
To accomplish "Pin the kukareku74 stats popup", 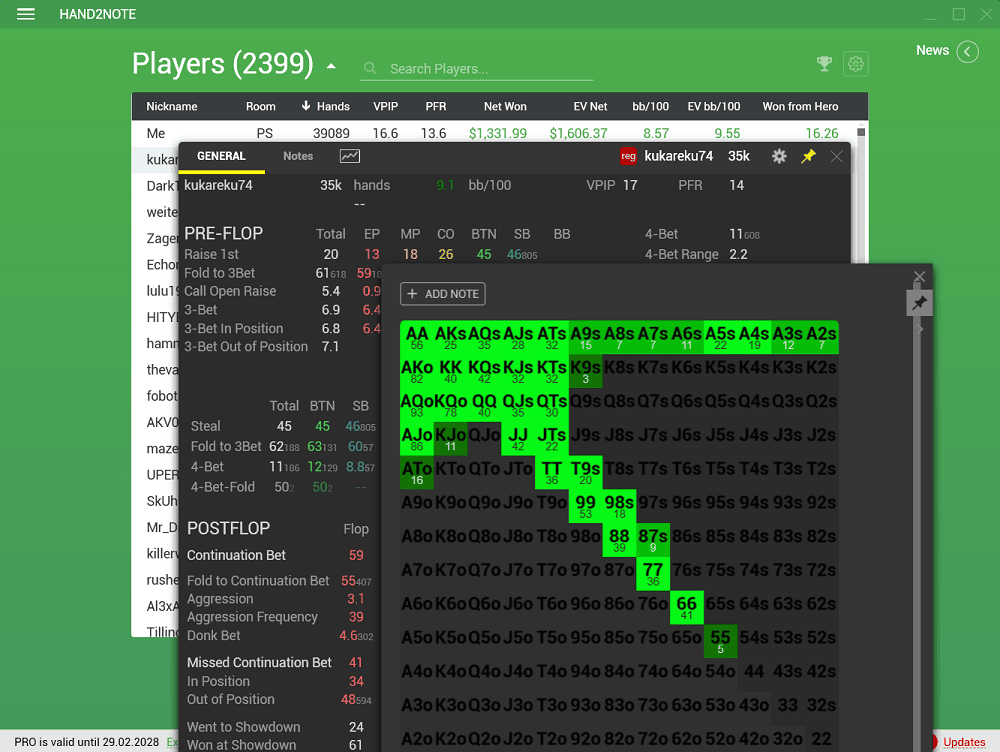I will (808, 156).
